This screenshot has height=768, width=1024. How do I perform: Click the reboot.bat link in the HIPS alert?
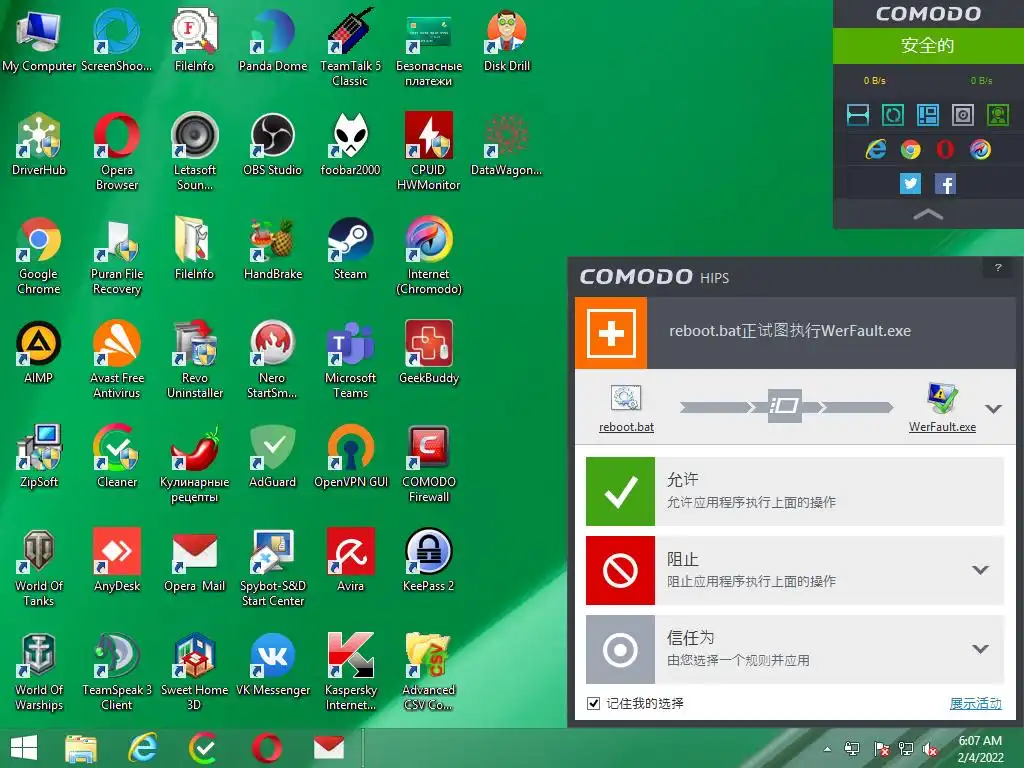click(x=626, y=426)
